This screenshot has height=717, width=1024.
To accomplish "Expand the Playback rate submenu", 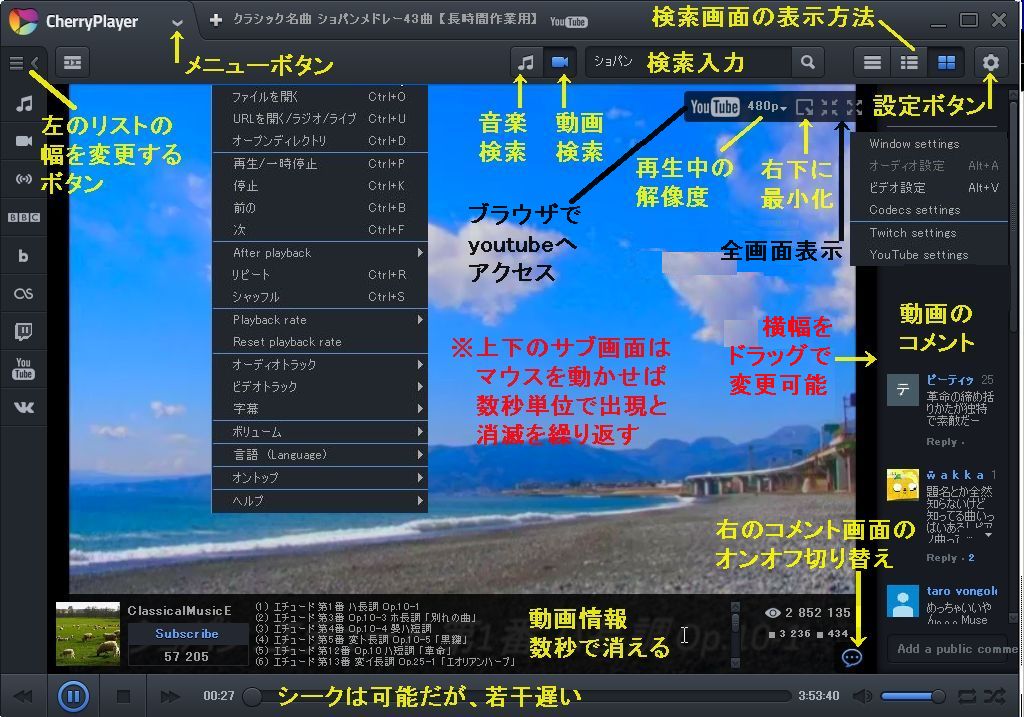I will coord(320,320).
